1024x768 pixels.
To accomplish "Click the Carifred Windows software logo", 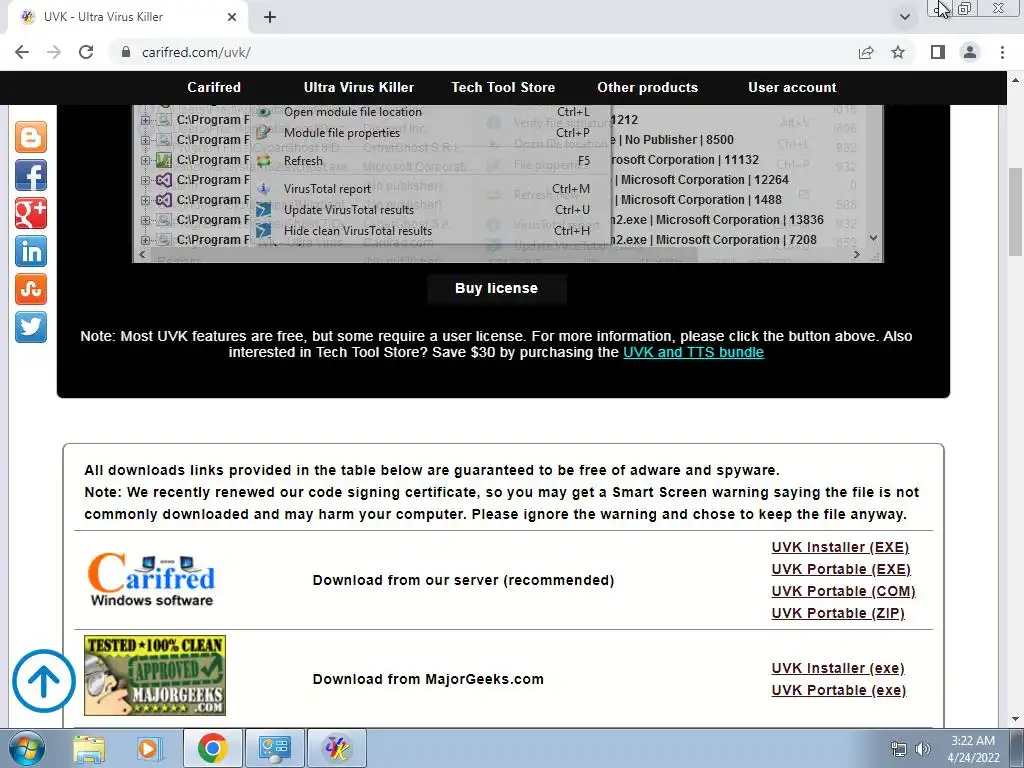I will tap(151, 580).
